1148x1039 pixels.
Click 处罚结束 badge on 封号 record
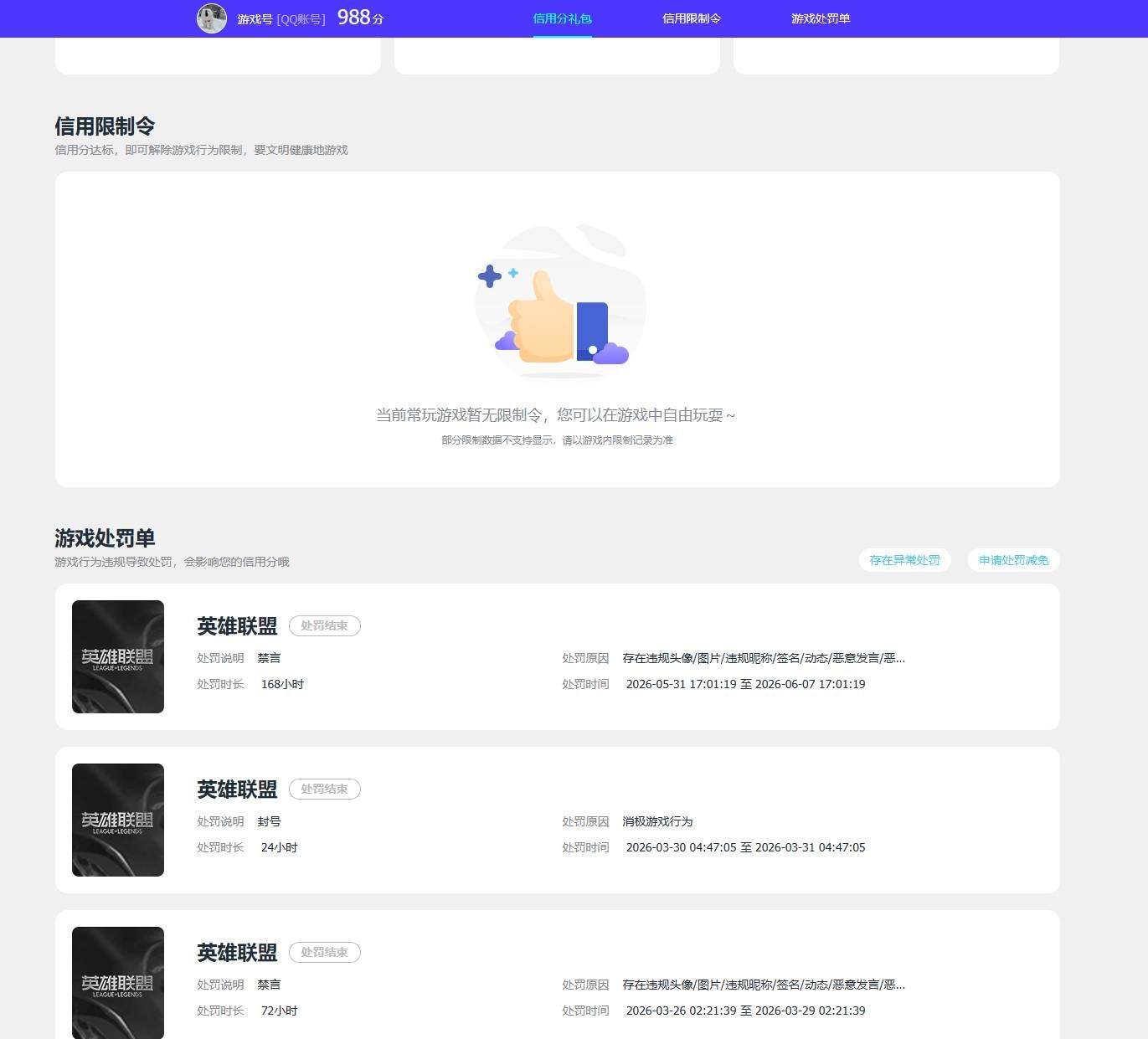(325, 789)
